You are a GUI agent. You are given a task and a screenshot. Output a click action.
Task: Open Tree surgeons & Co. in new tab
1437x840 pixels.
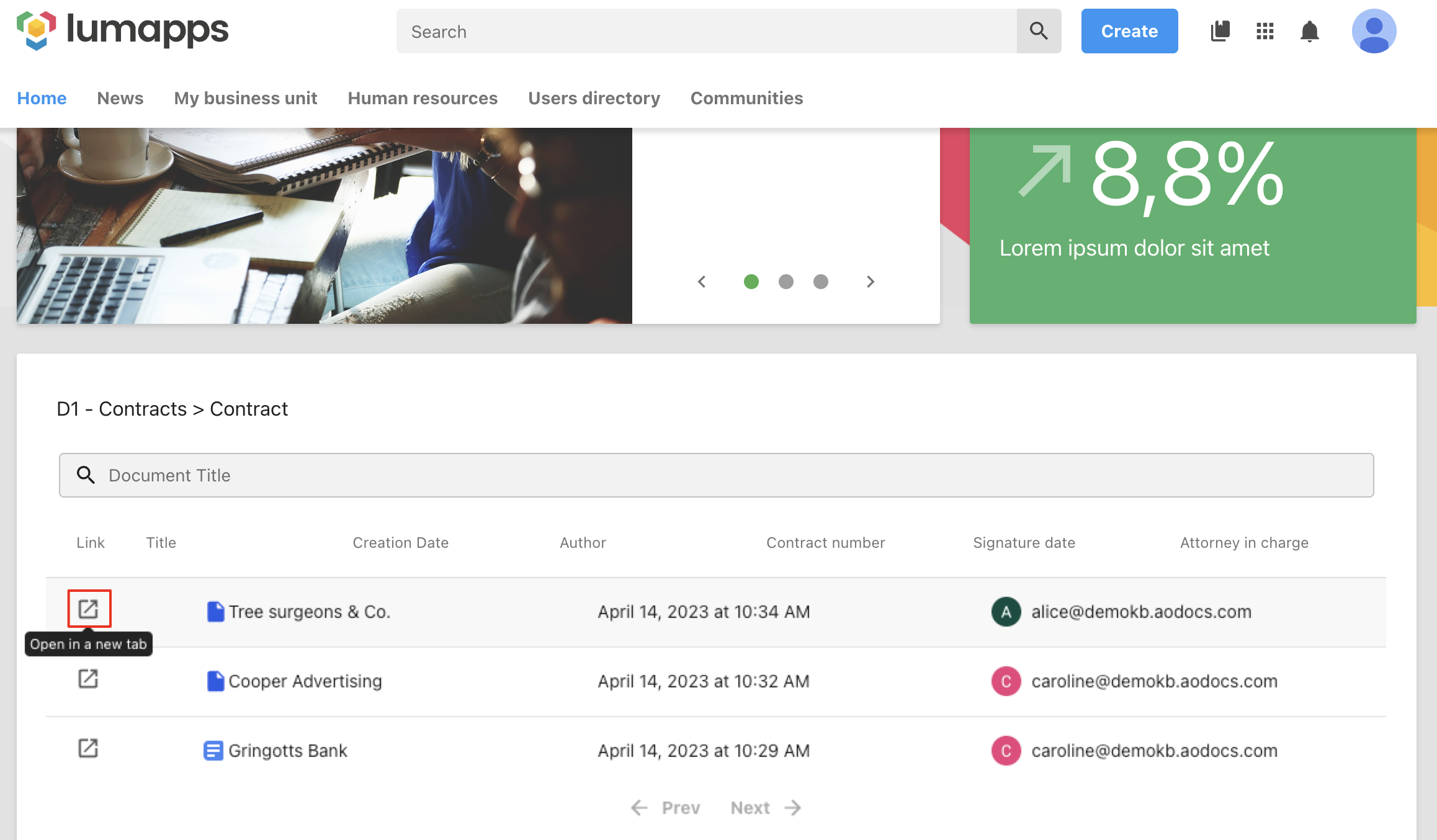(x=89, y=609)
